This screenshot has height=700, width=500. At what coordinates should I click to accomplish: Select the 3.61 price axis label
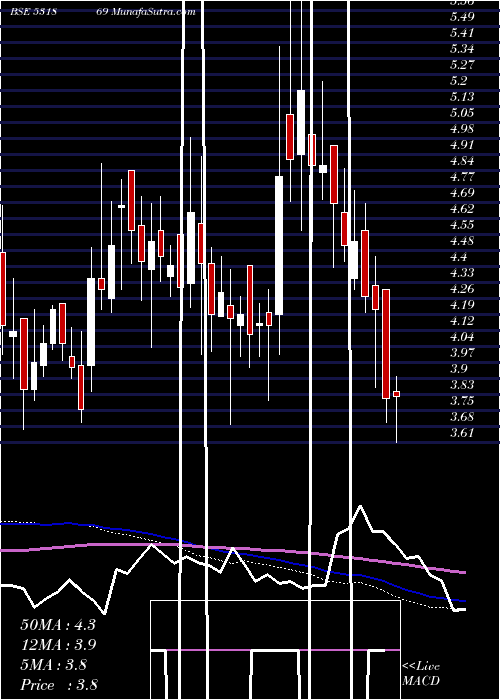point(462,433)
